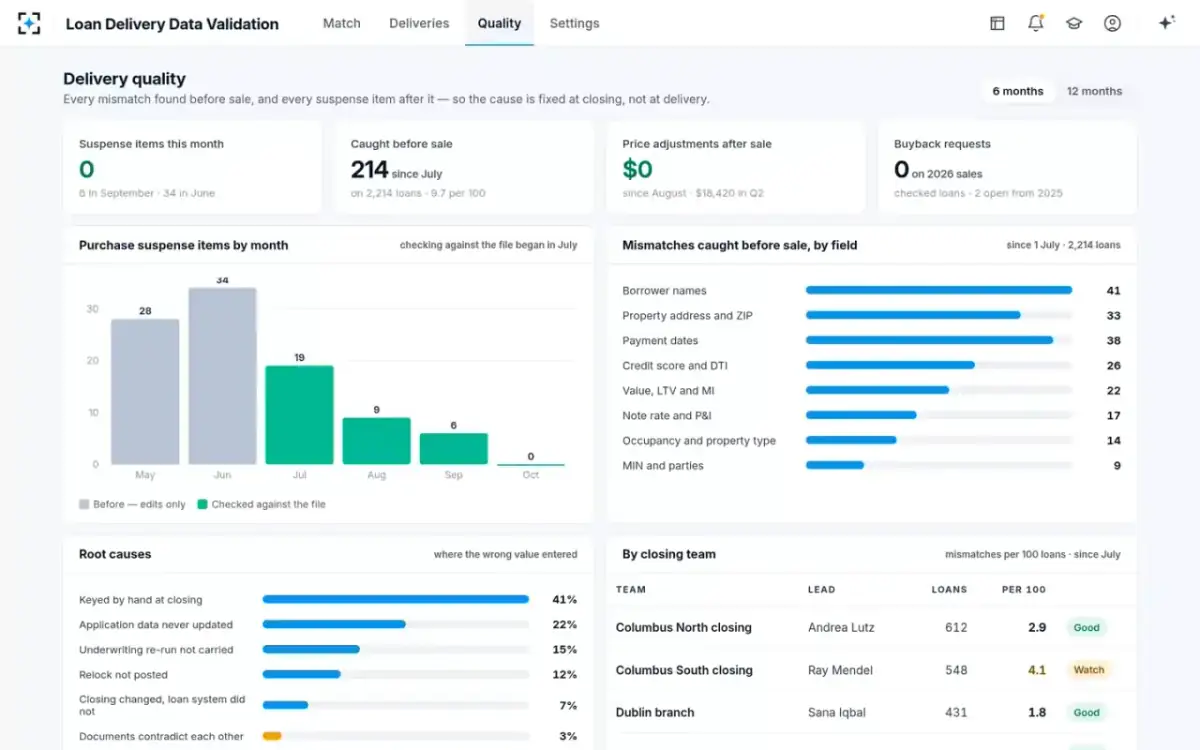
Task: Click the Property address and ZIP bar
Action: [913, 316]
